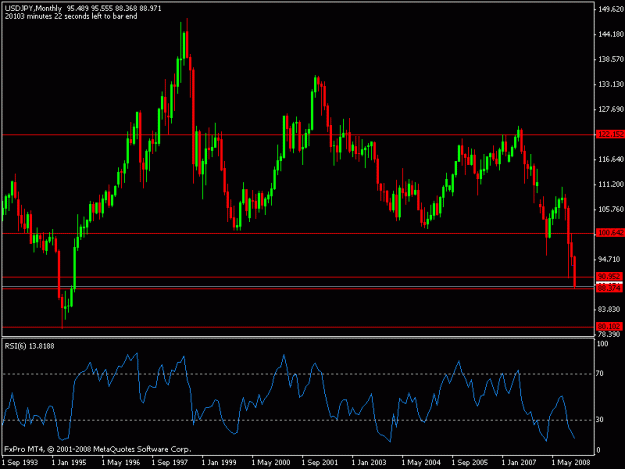Viewport: 625px width, 469px height.
Task: Click the '1 Jan 1999' date label
Action: [219, 463]
